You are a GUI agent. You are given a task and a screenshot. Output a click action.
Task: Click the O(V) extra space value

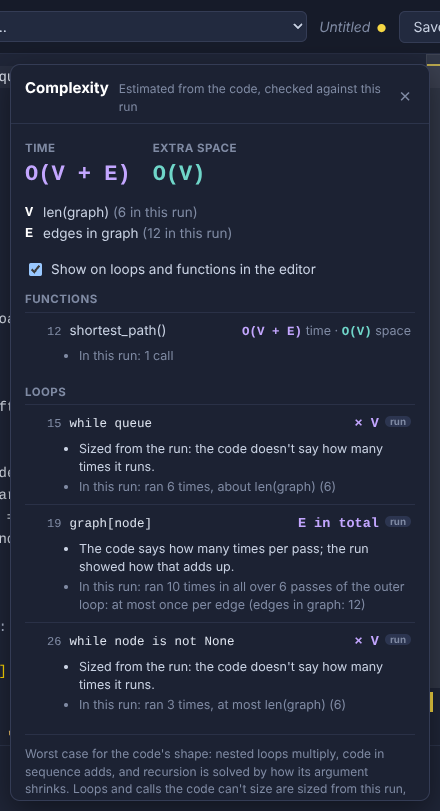[178, 174]
